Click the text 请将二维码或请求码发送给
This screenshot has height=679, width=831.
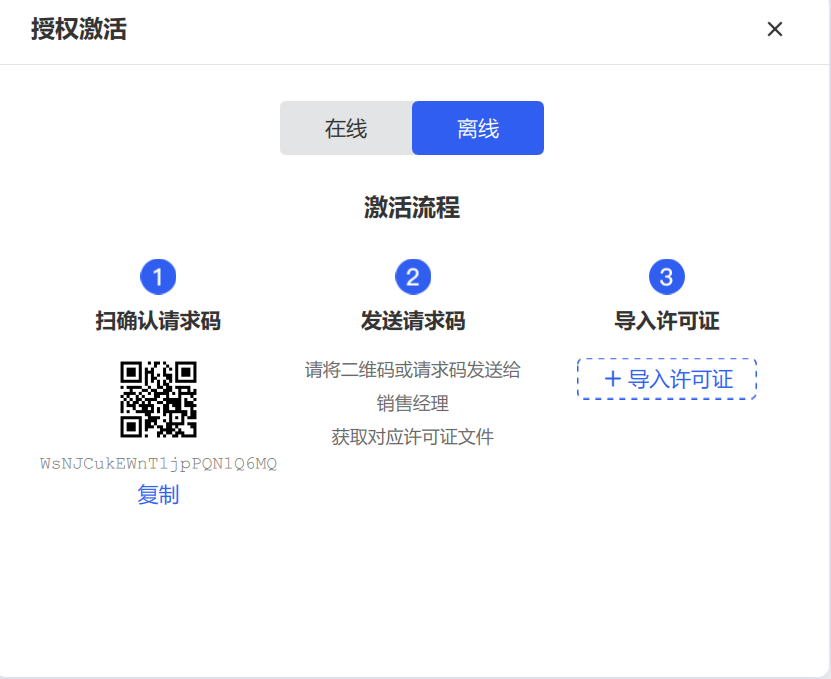tap(413, 370)
